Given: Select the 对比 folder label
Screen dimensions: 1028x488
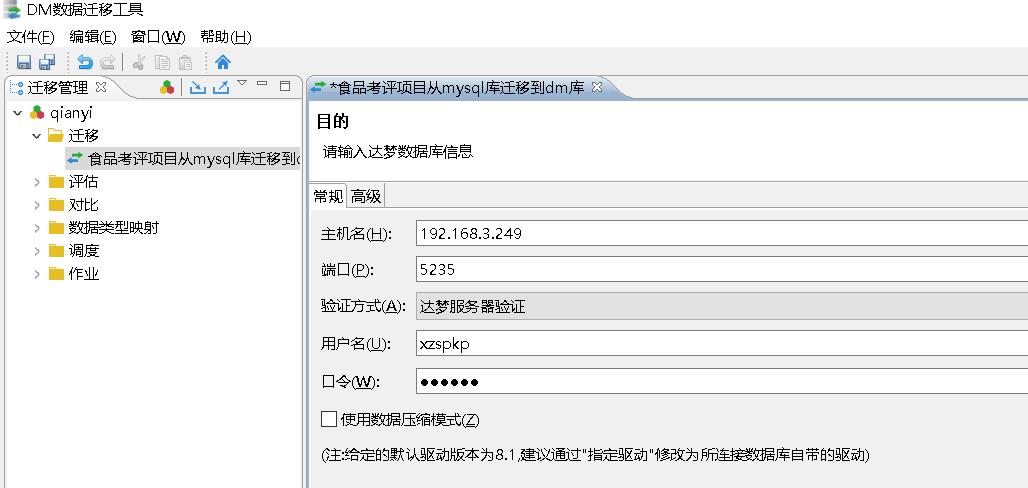Looking at the screenshot, I should [x=83, y=205].
